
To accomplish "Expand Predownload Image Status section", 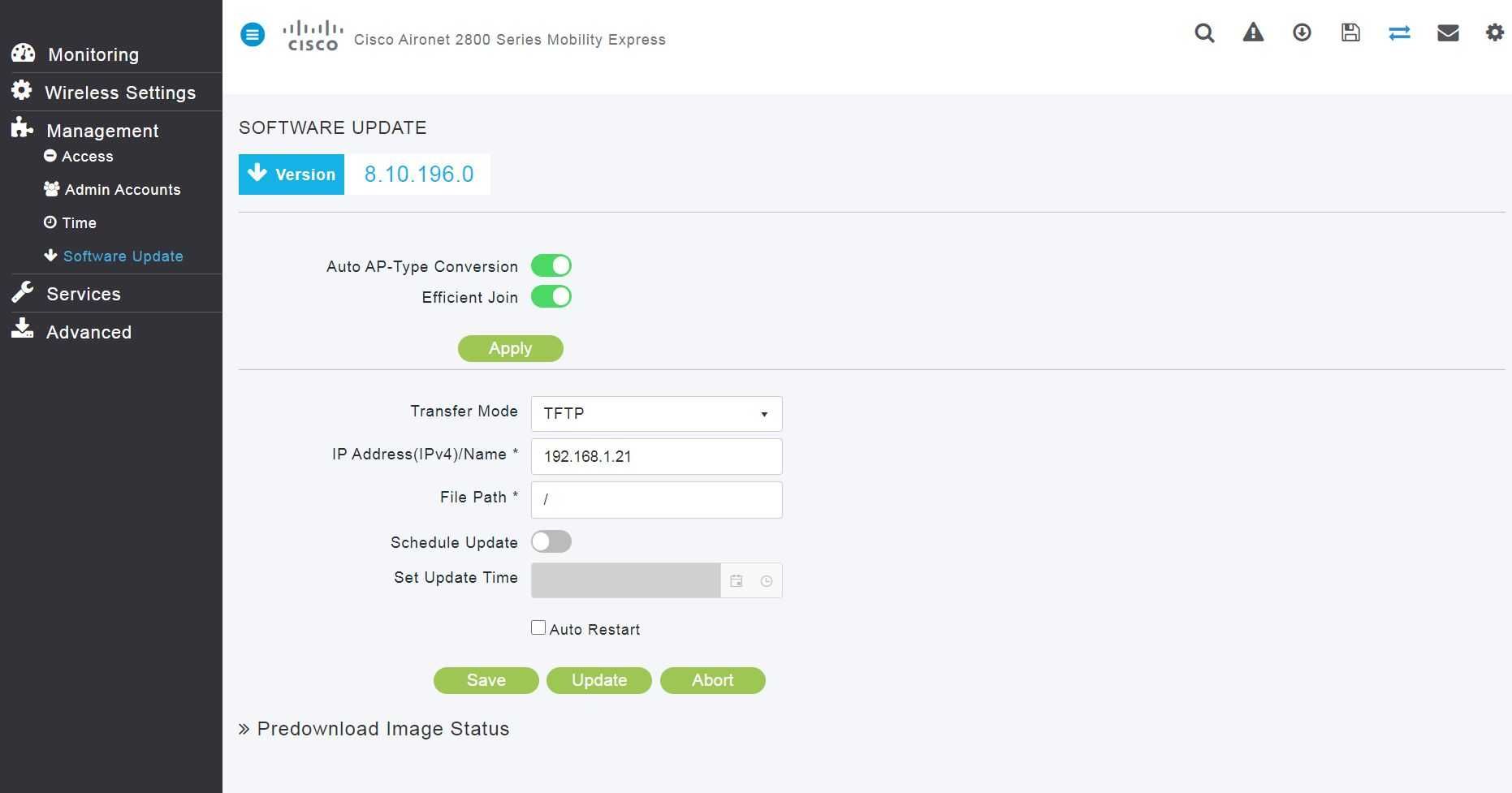I will click(374, 729).
